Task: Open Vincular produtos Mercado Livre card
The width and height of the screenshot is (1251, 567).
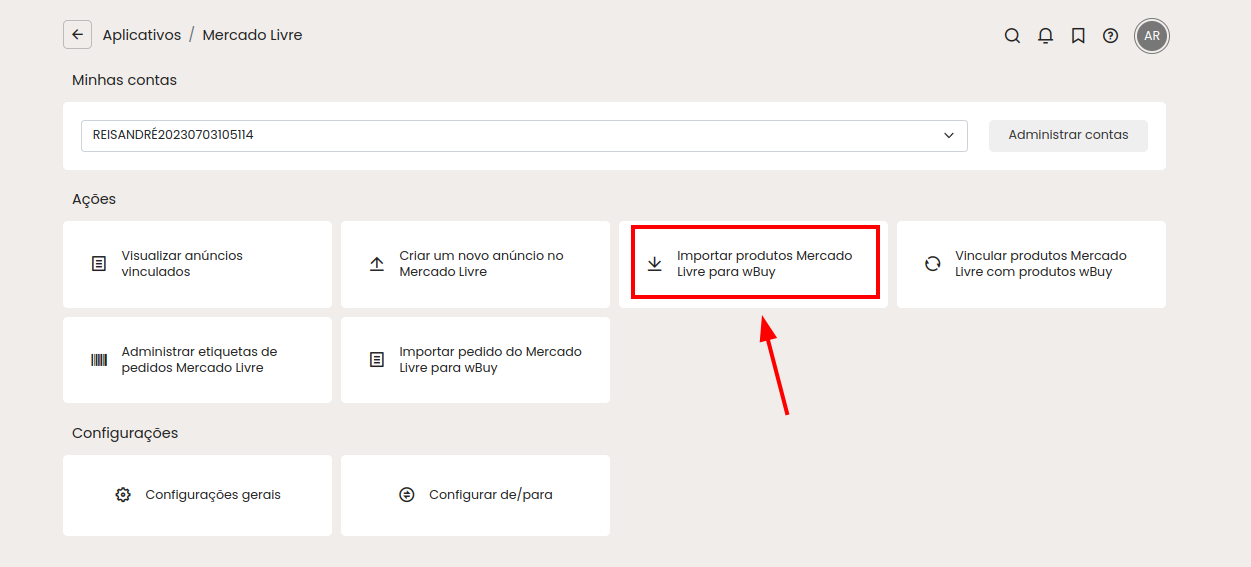Action: point(1031,264)
